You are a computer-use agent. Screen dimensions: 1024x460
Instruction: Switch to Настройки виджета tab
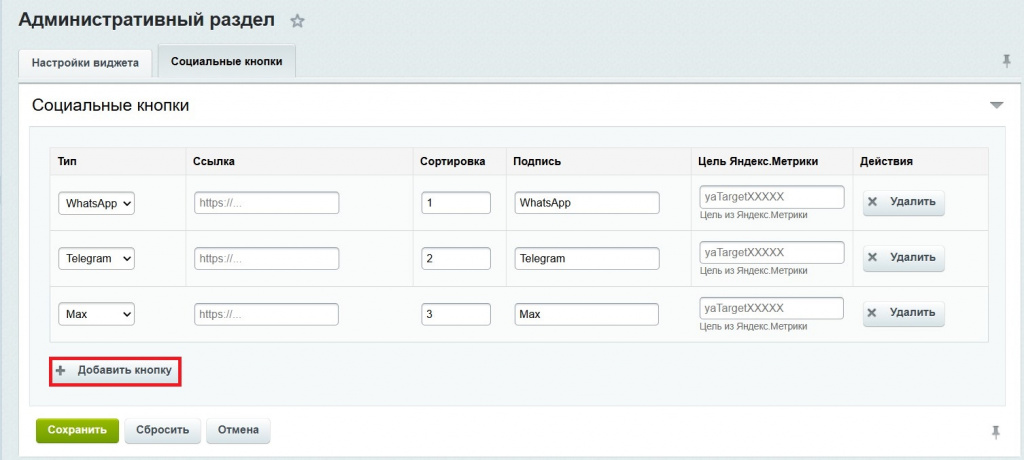(x=85, y=62)
